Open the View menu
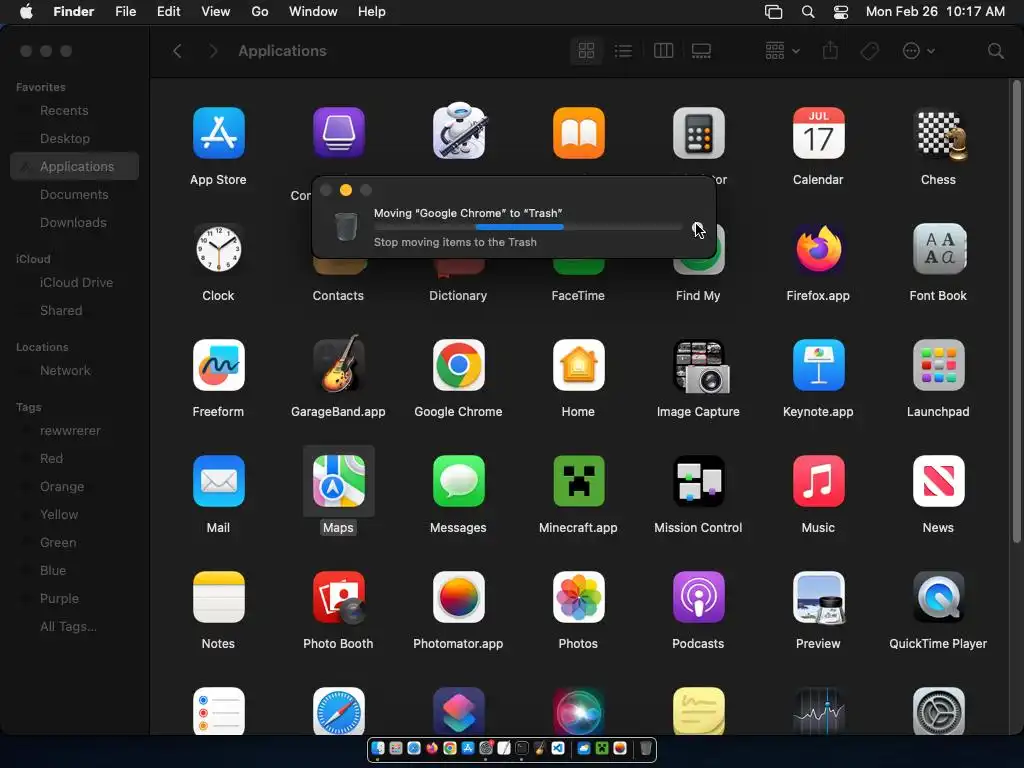This screenshot has width=1024, height=768. coord(216,12)
